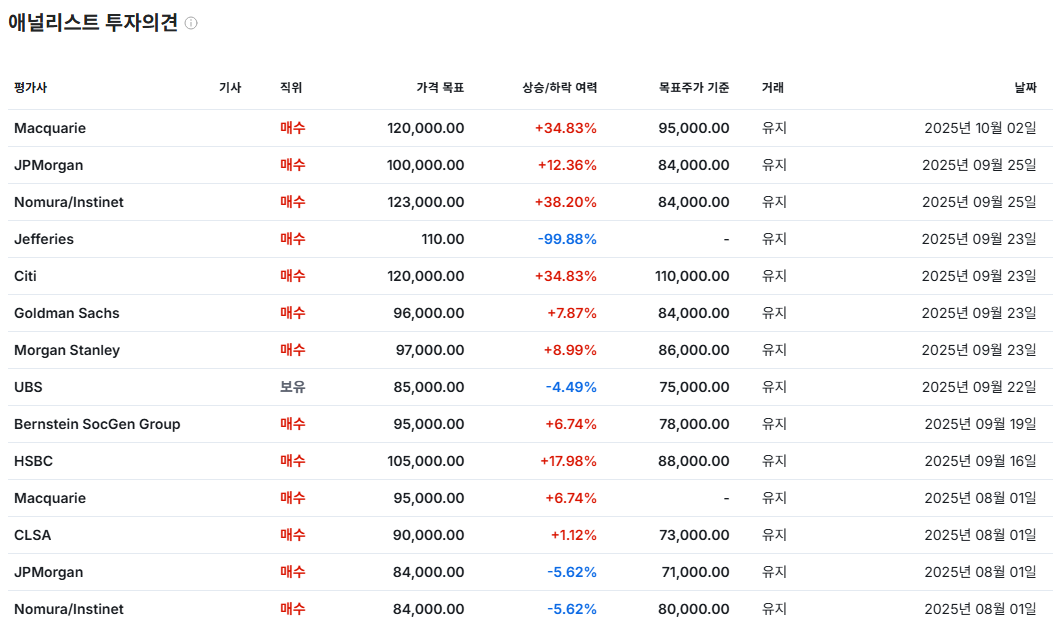
Task: Select JPMorgan in the 71,000.00 basis row
Action: [x=49, y=572]
